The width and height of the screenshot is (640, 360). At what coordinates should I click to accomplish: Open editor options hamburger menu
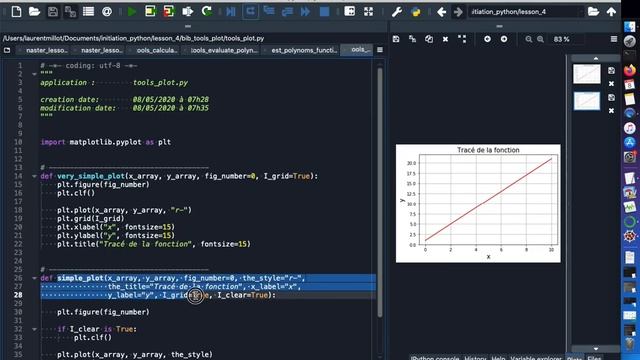tap(380, 50)
